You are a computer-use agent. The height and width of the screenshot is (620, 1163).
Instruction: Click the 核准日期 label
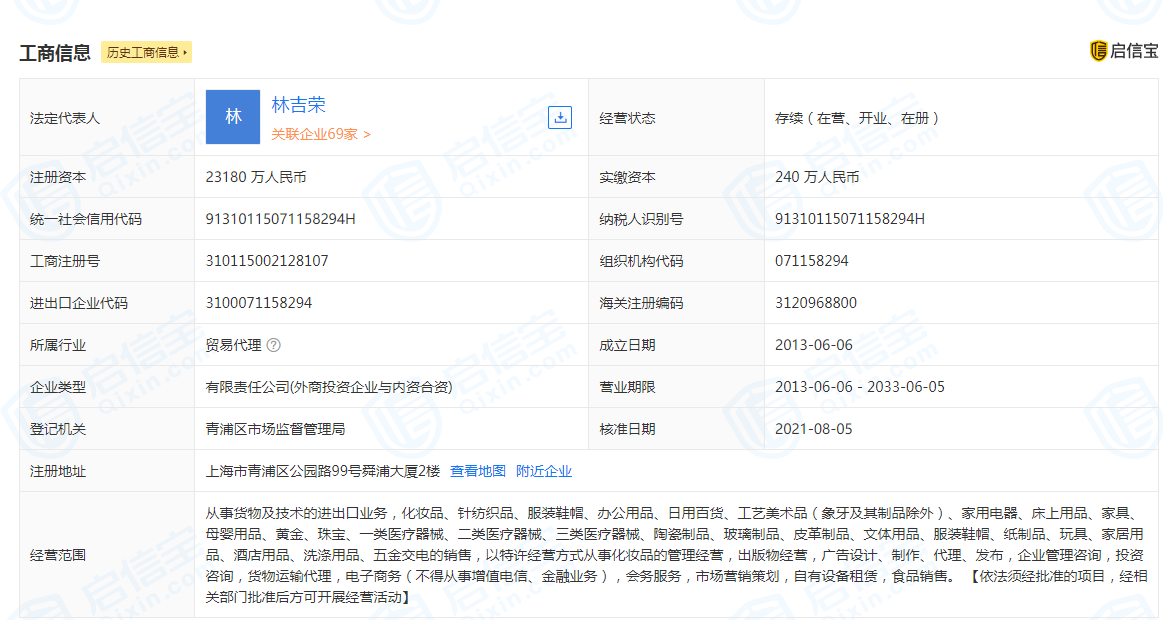click(627, 429)
